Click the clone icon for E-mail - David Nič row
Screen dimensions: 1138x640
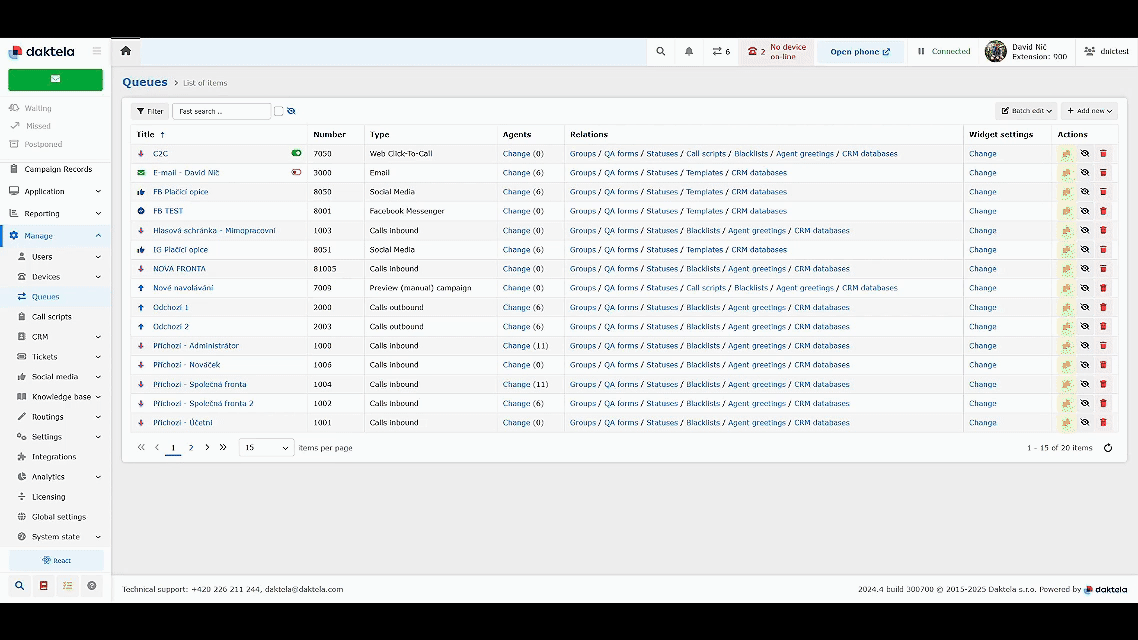point(1066,173)
